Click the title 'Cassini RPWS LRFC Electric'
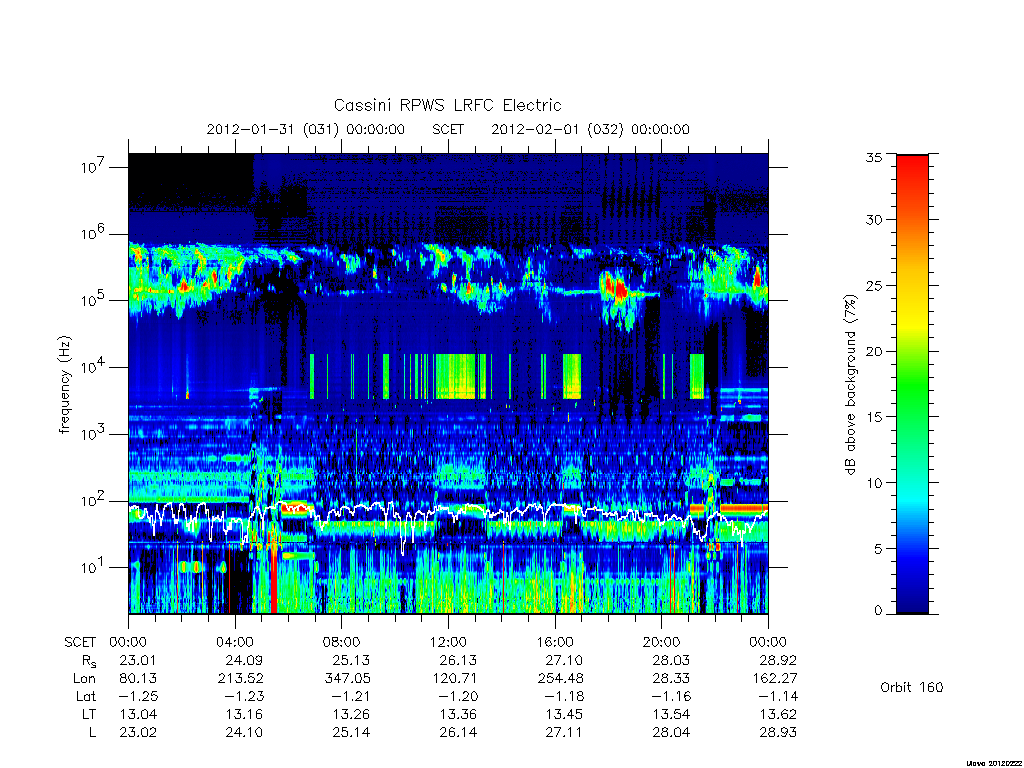This screenshot has width=1024, height=768. click(x=447, y=105)
